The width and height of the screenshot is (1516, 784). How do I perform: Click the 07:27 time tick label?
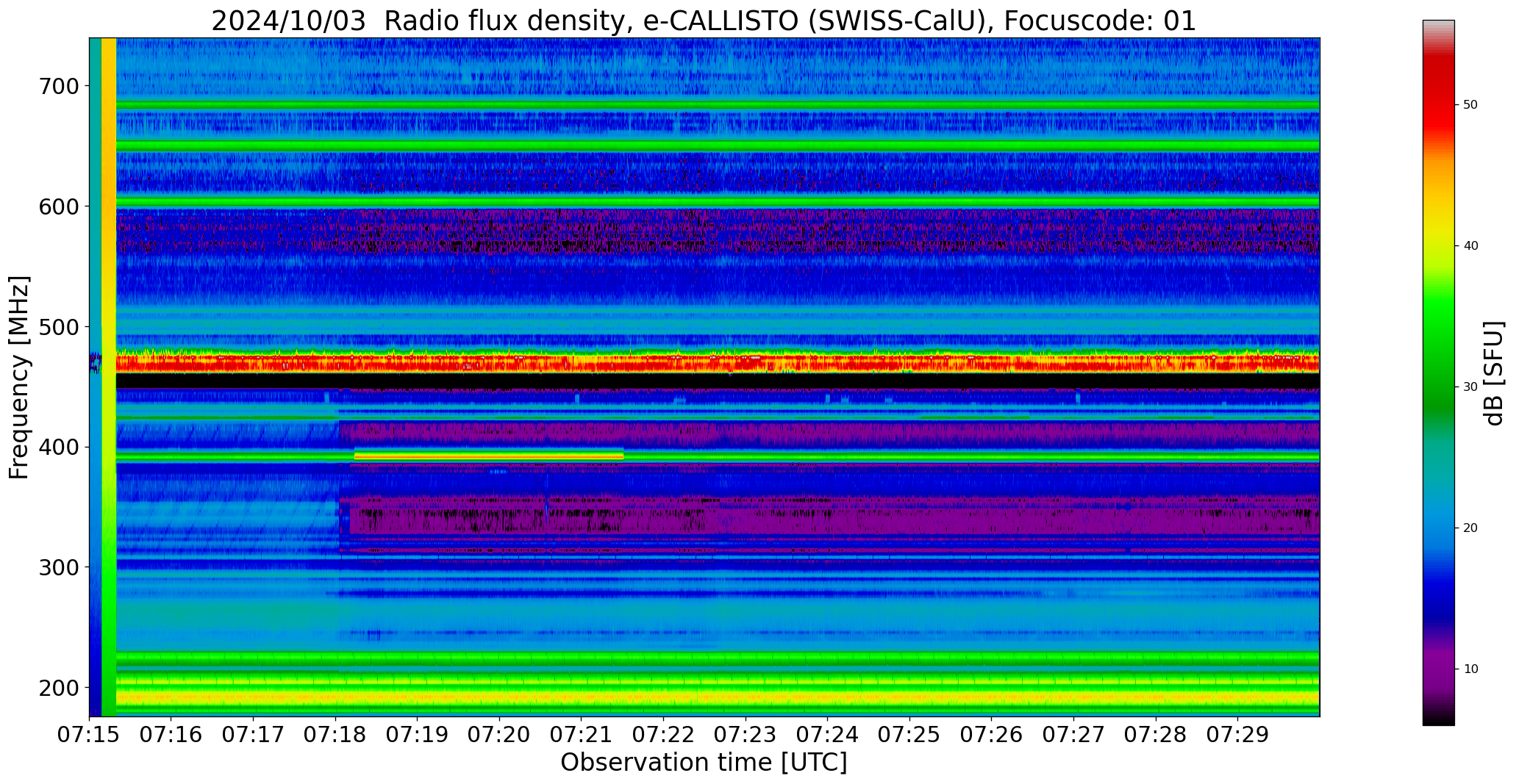[x=1074, y=735]
